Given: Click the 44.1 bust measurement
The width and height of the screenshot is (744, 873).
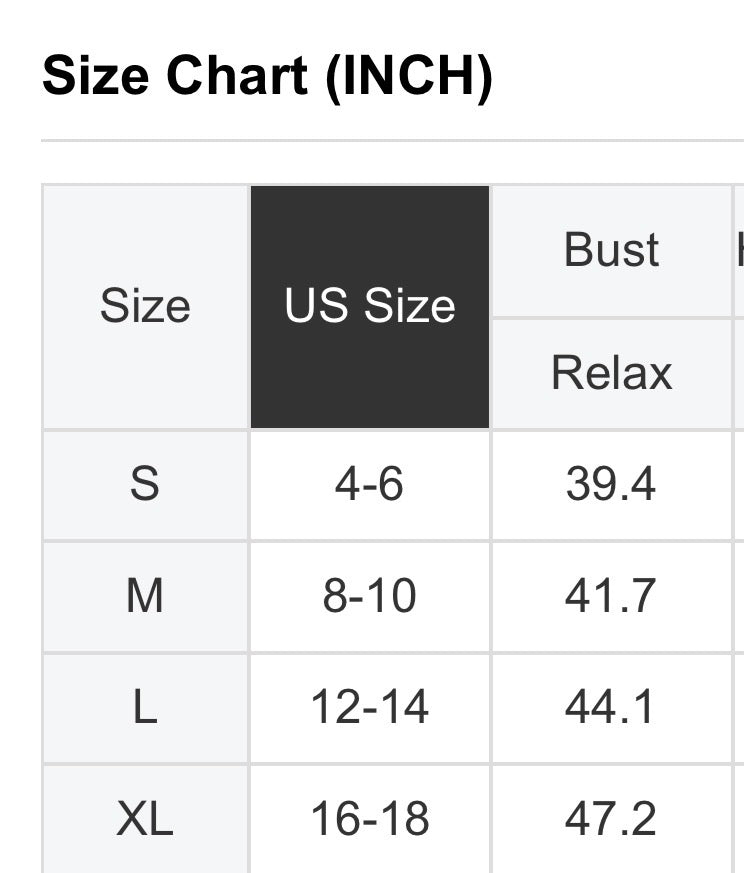Looking at the screenshot, I should pos(611,708).
